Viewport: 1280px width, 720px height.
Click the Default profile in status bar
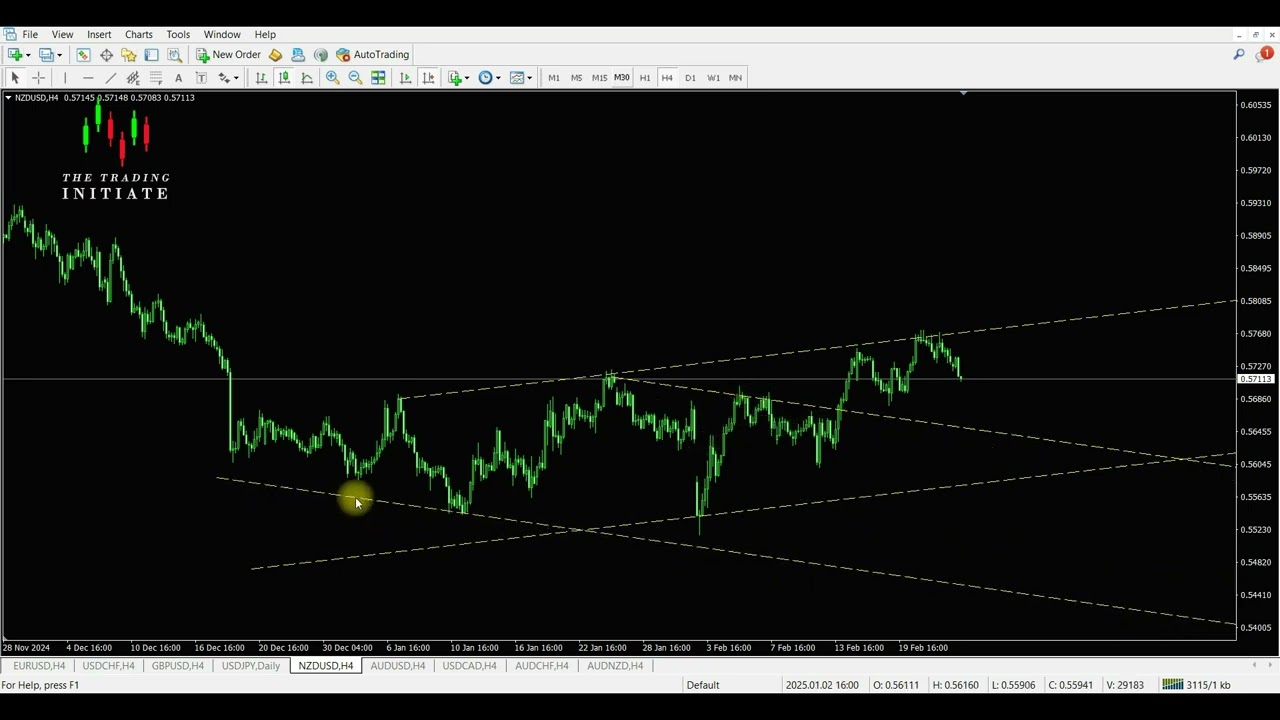pos(702,685)
